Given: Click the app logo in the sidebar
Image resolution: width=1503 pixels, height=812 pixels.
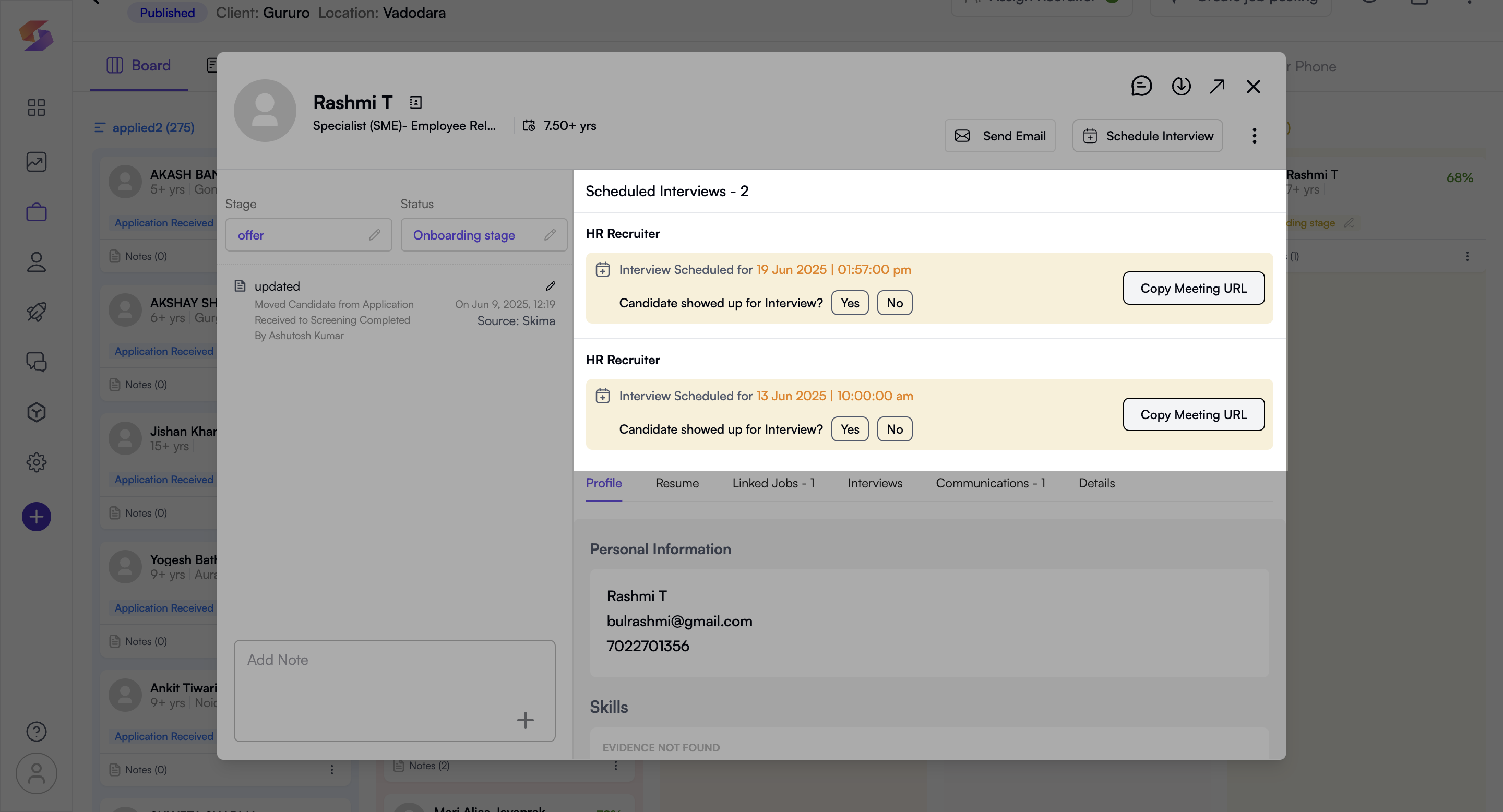Looking at the screenshot, I should point(36,35).
